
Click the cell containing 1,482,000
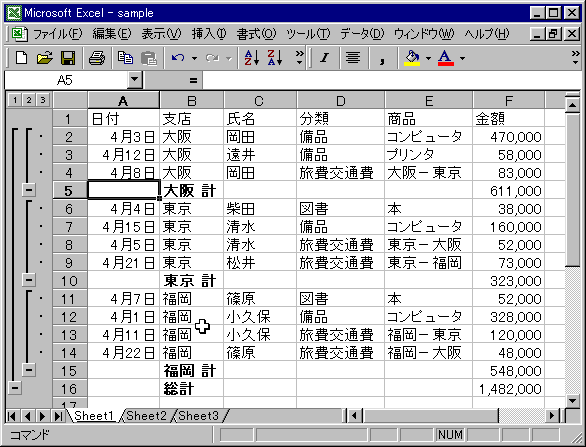tap(509, 389)
